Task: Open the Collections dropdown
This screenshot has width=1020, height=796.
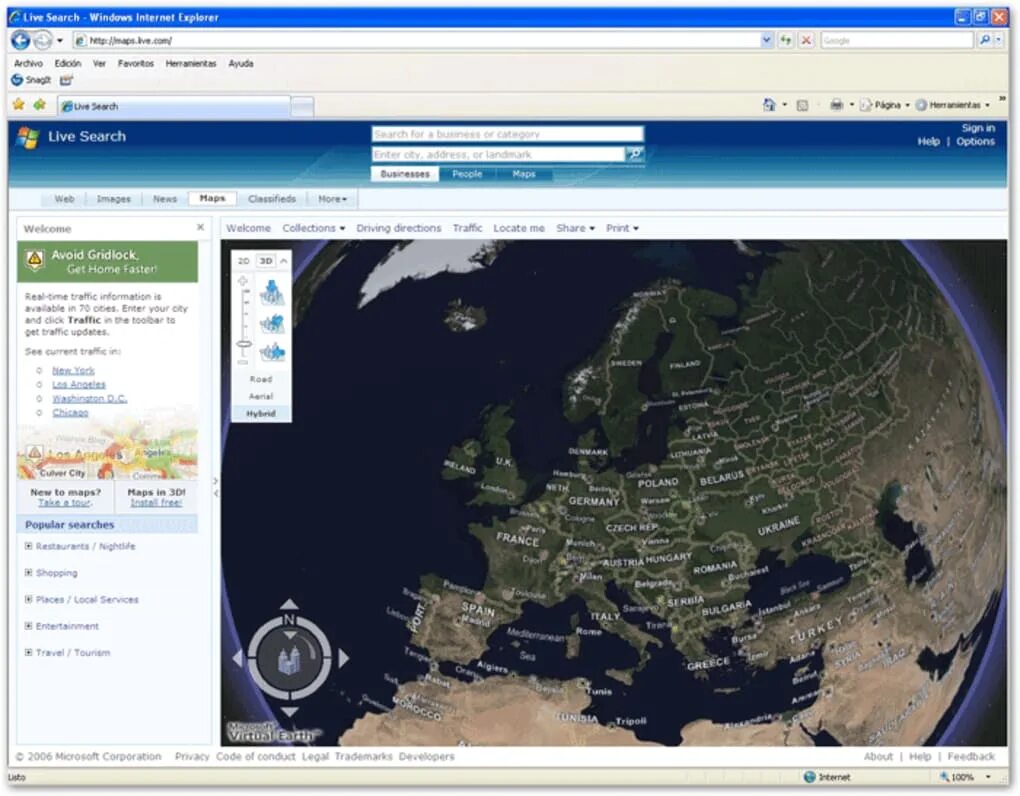Action: 314,228
